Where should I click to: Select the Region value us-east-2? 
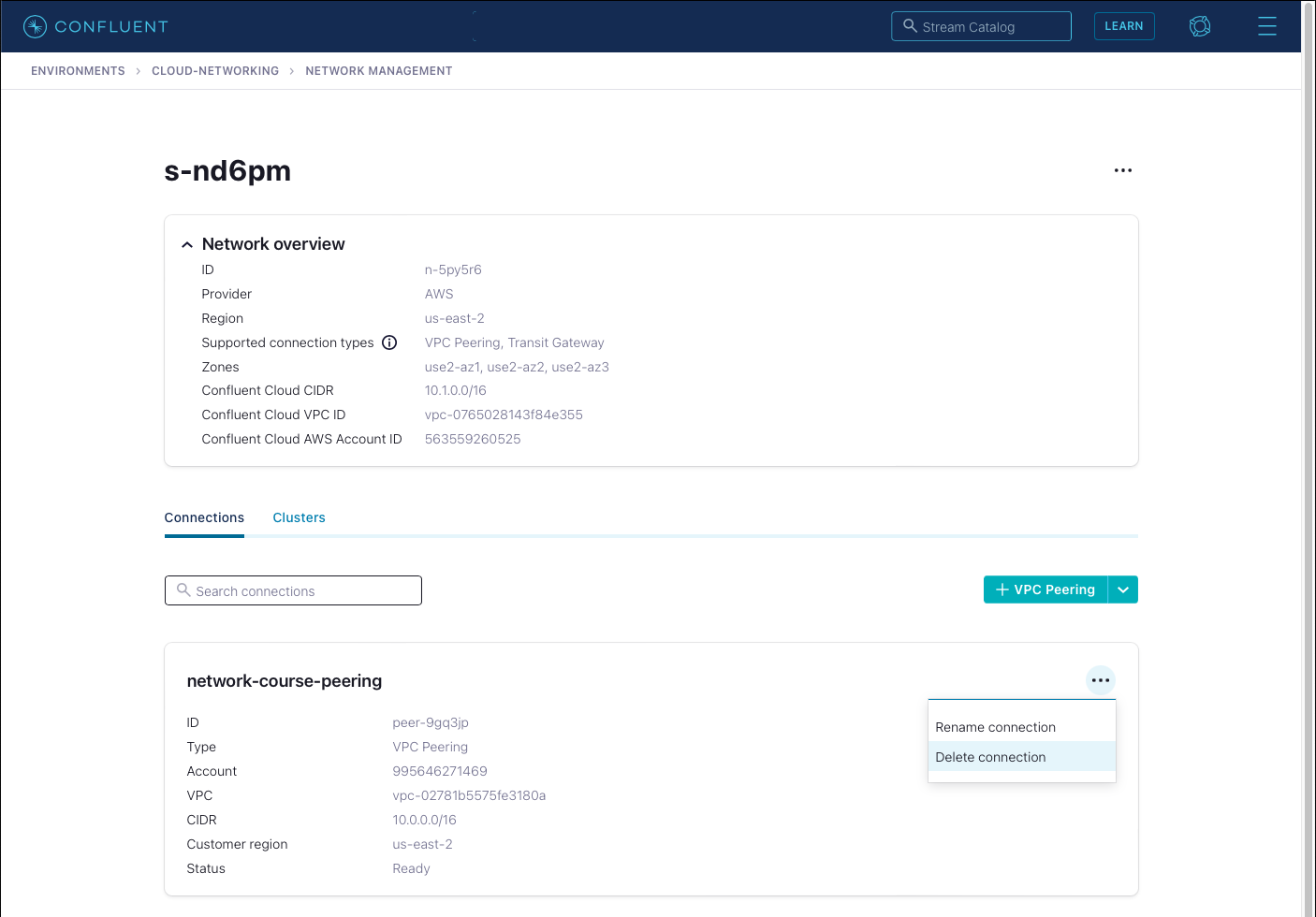[x=455, y=318]
